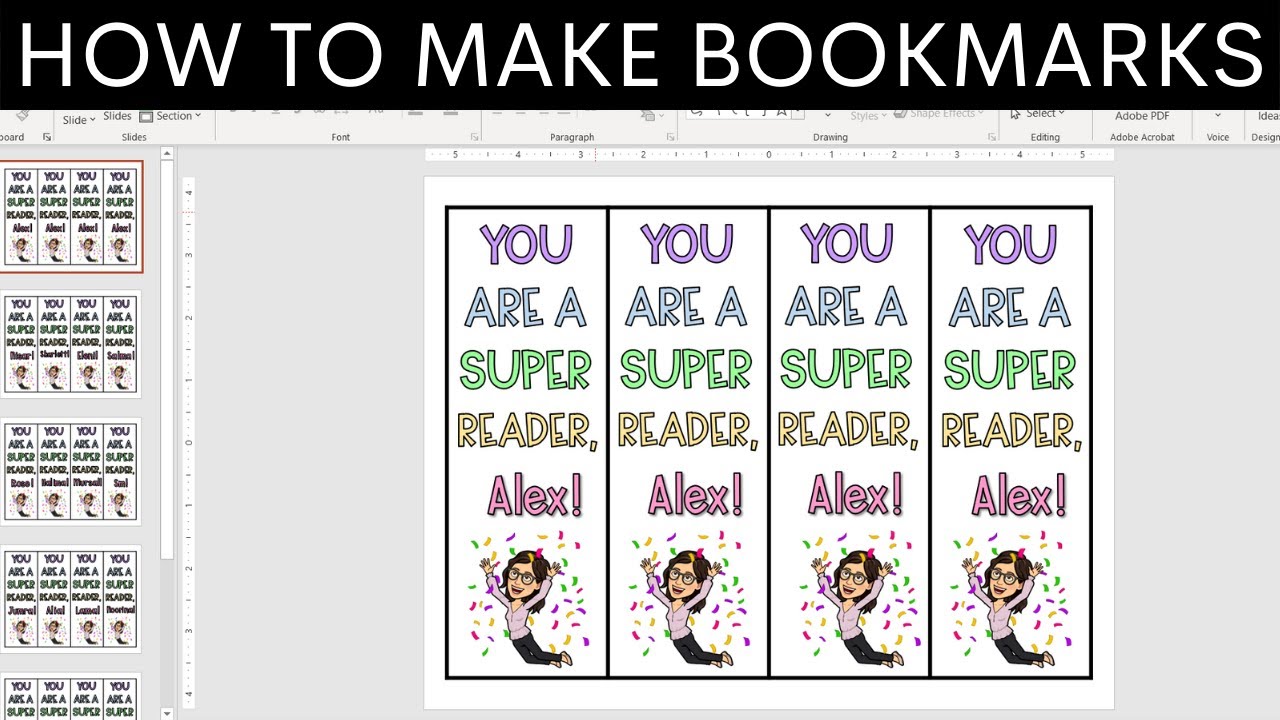Open the Shape Effects dropdown
This screenshot has width=1280, height=720.
coord(940,113)
